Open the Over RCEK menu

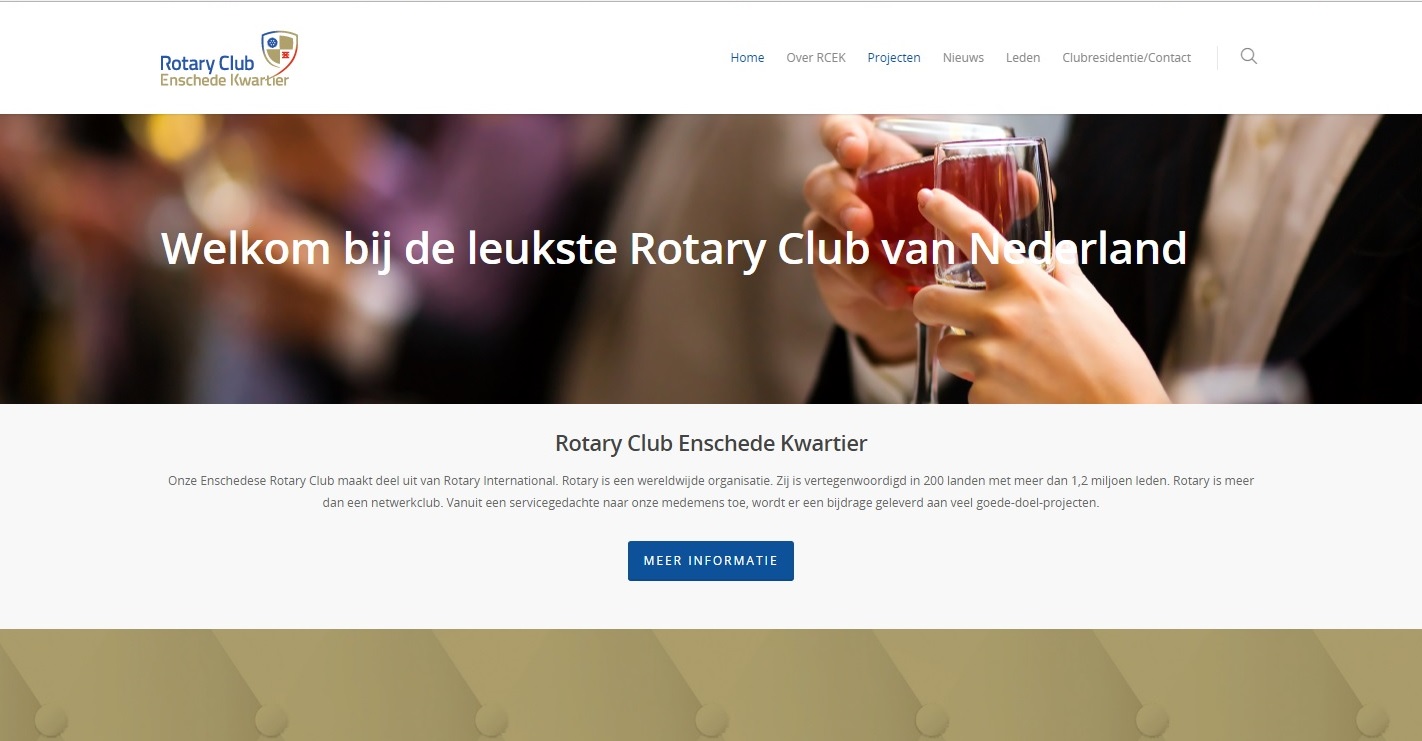point(816,58)
